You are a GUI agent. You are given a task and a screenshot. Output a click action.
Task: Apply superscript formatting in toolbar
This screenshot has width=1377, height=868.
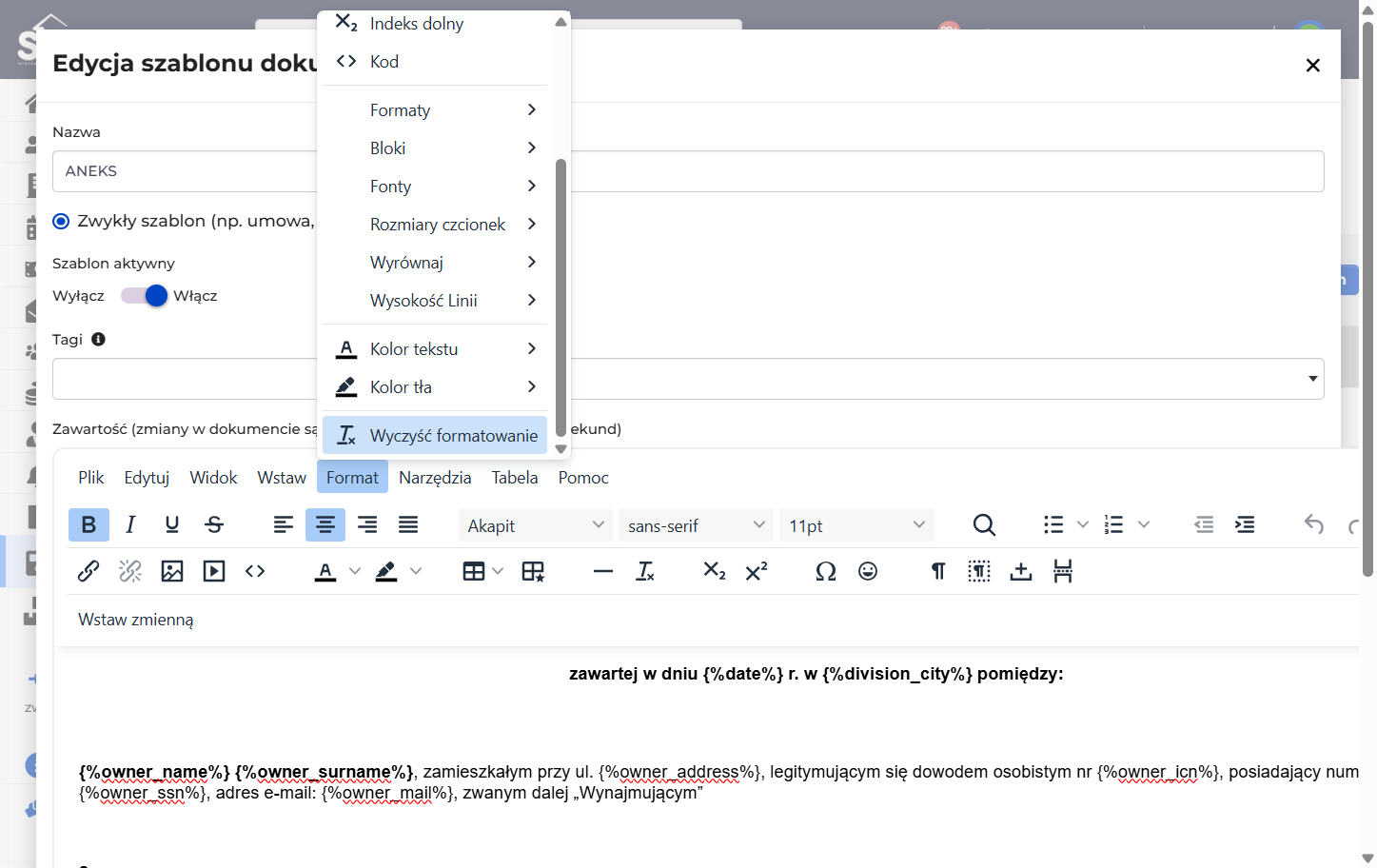coord(757,571)
